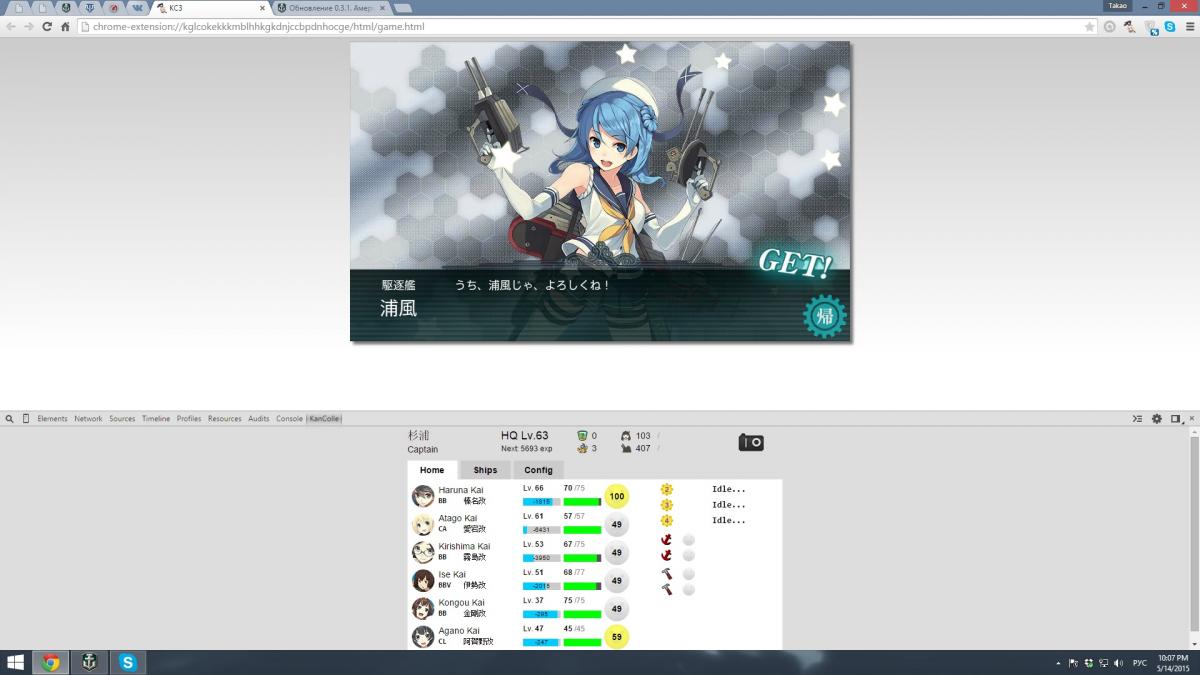The height and width of the screenshot is (675, 1200).
Task: Click the first repair dock anchor icon
Action: pos(667,540)
